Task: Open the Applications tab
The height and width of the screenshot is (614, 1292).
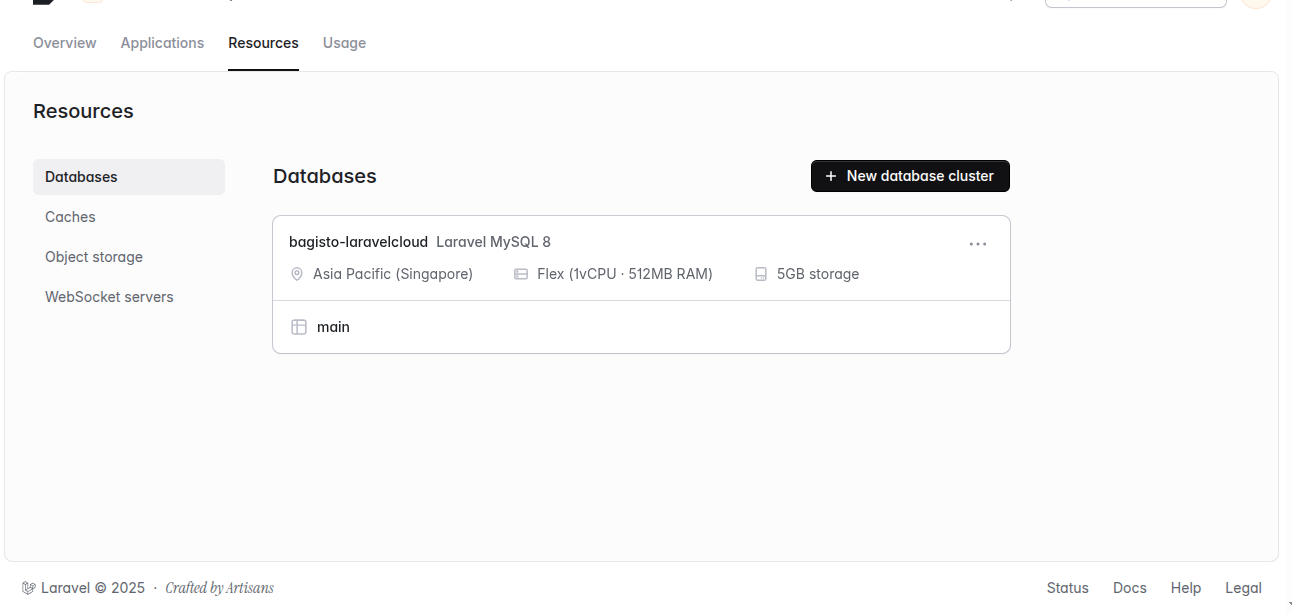Action: (162, 43)
